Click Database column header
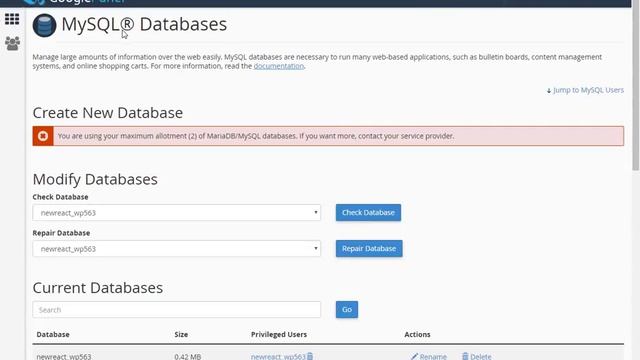640x360 pixels. [53, 334]
